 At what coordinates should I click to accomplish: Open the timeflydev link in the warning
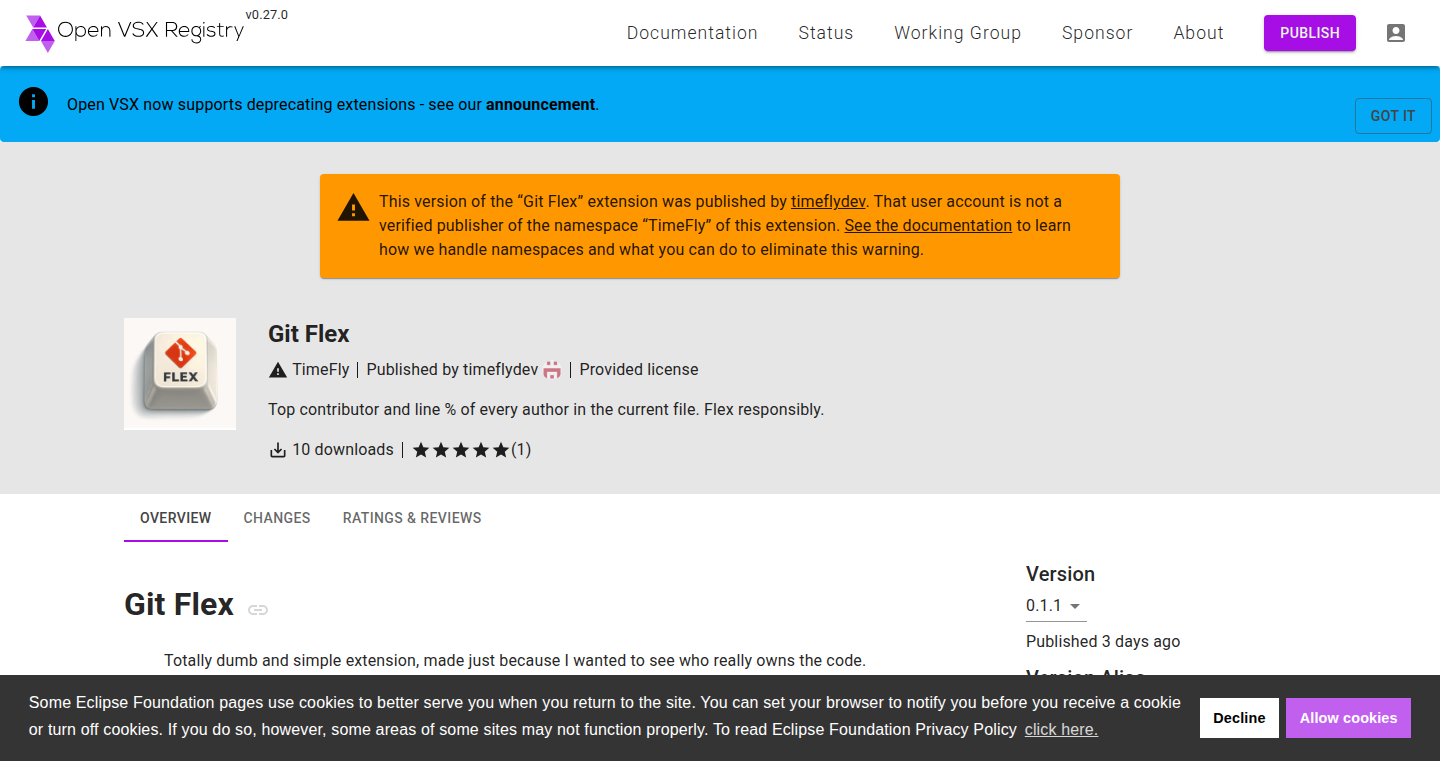828,202
